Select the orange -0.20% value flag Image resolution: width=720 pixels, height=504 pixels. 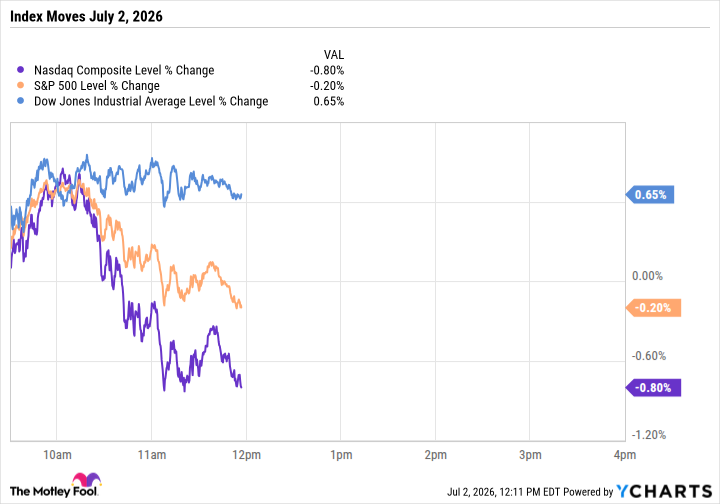click(653, 308)
